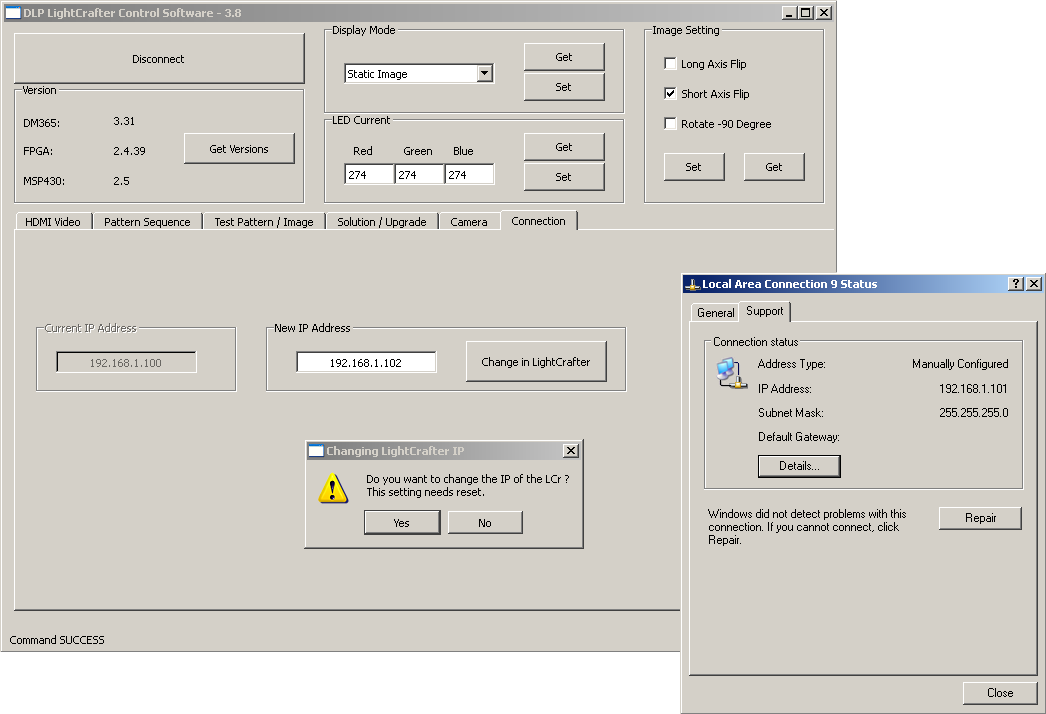Viewport: 1046px width, 714px height.
Task: Click network computer icon in Connection status
Action: 731,373
